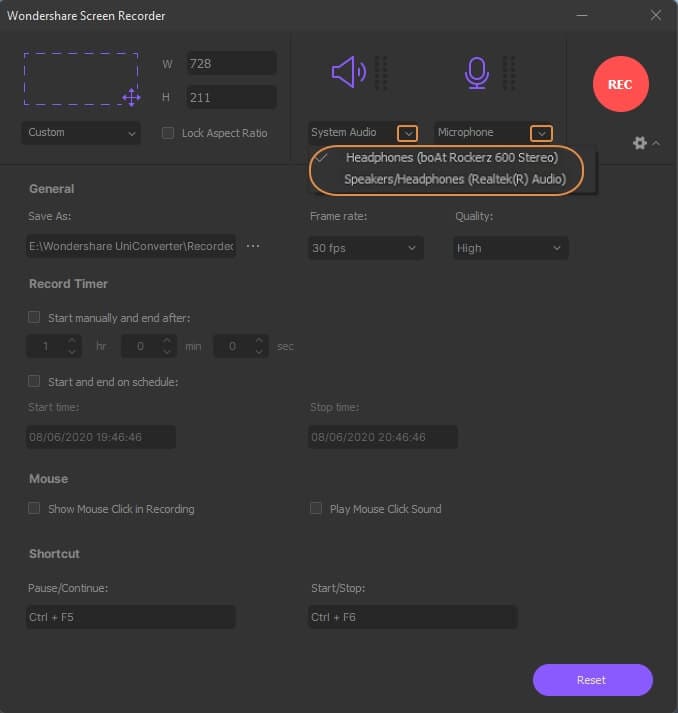Image resolution: width=678 pixels, height=713 pixels.
Task: Browse save location with the three-dots button
Action: click(253, 246)
